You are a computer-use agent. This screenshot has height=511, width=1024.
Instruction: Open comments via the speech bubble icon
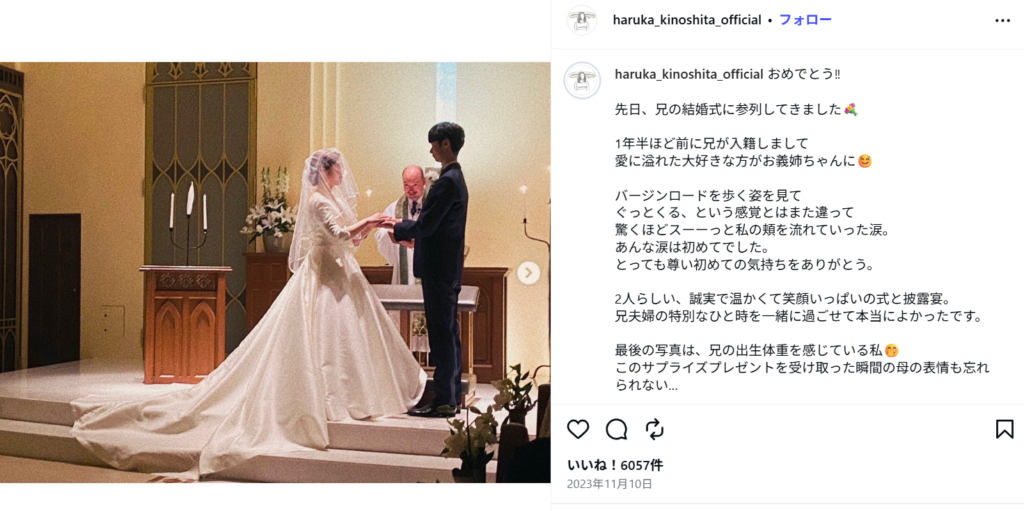tap(616, 429)
